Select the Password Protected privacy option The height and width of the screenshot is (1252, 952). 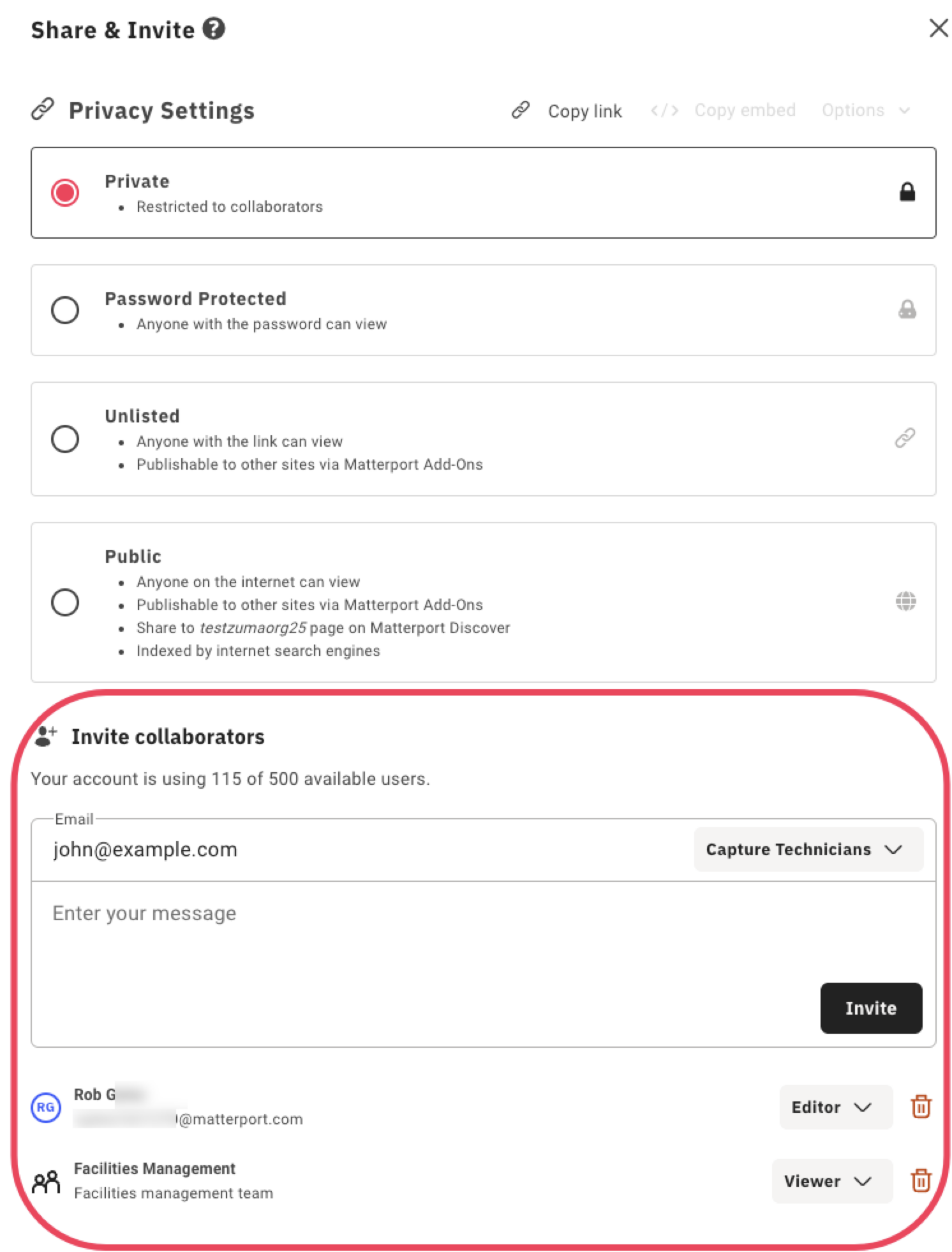pos(64,310)
